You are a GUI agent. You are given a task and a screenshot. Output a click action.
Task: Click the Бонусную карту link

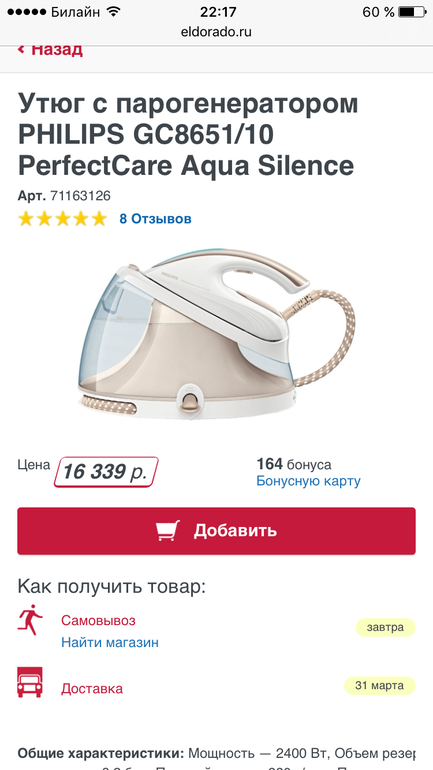308,481
